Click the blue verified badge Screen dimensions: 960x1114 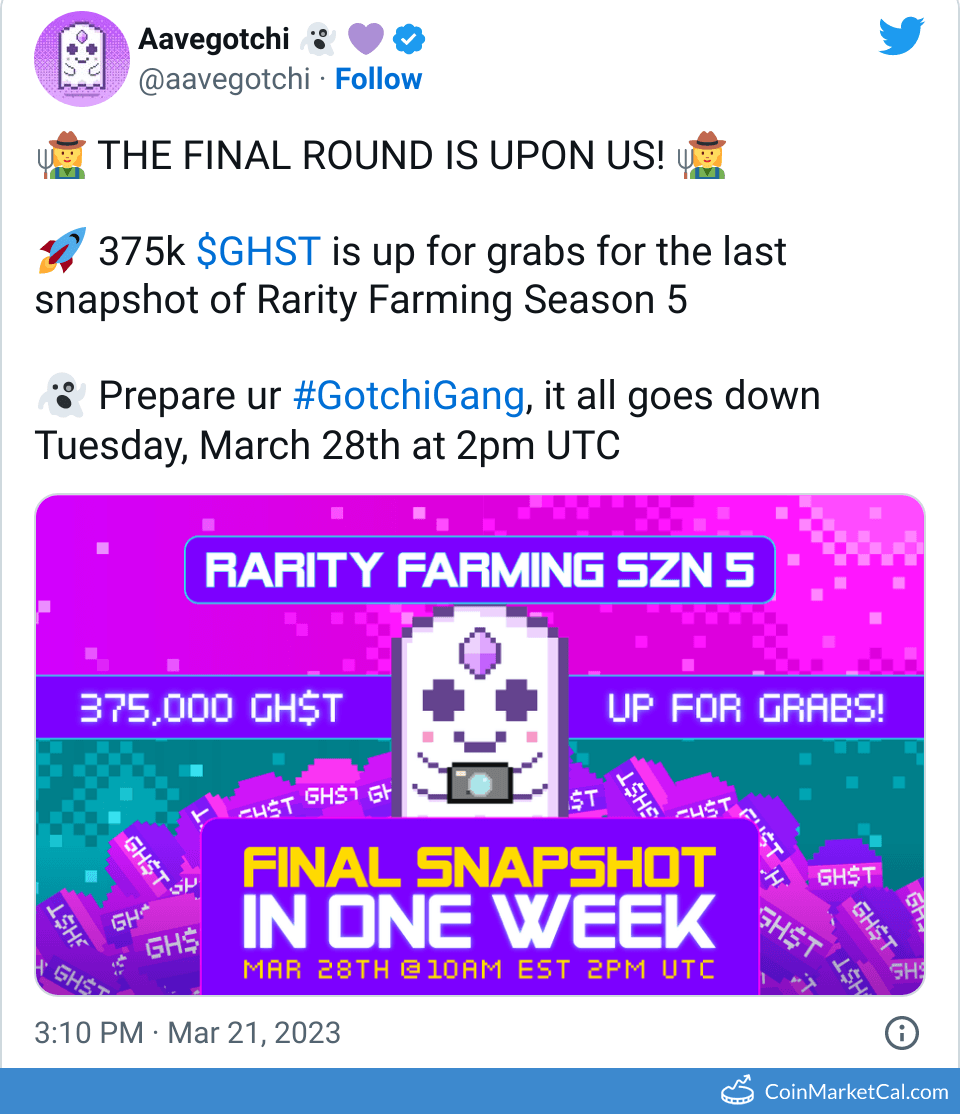tap(409, 39)
